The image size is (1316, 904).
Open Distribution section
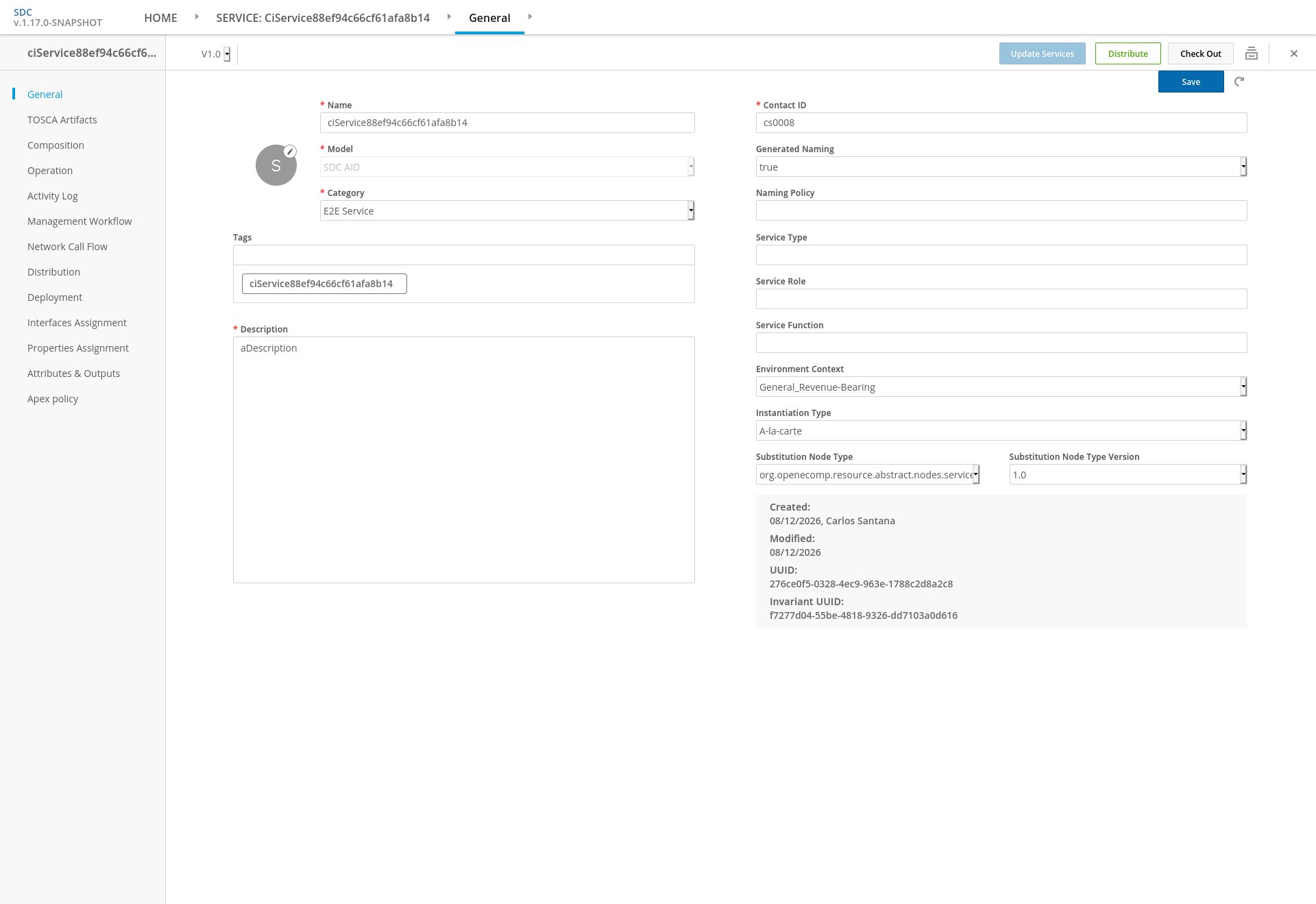(53, 272)
